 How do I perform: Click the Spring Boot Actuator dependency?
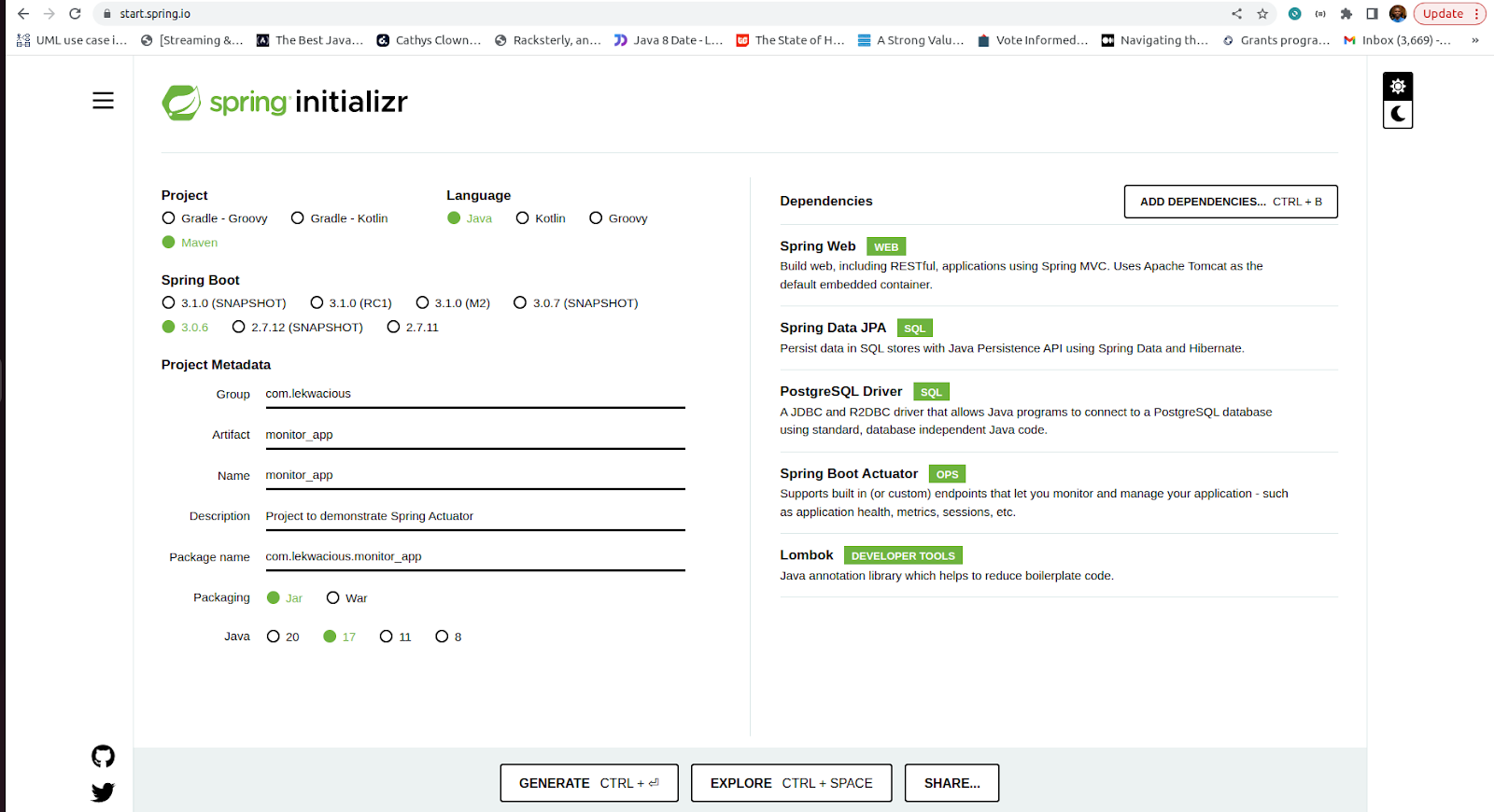1059,493
